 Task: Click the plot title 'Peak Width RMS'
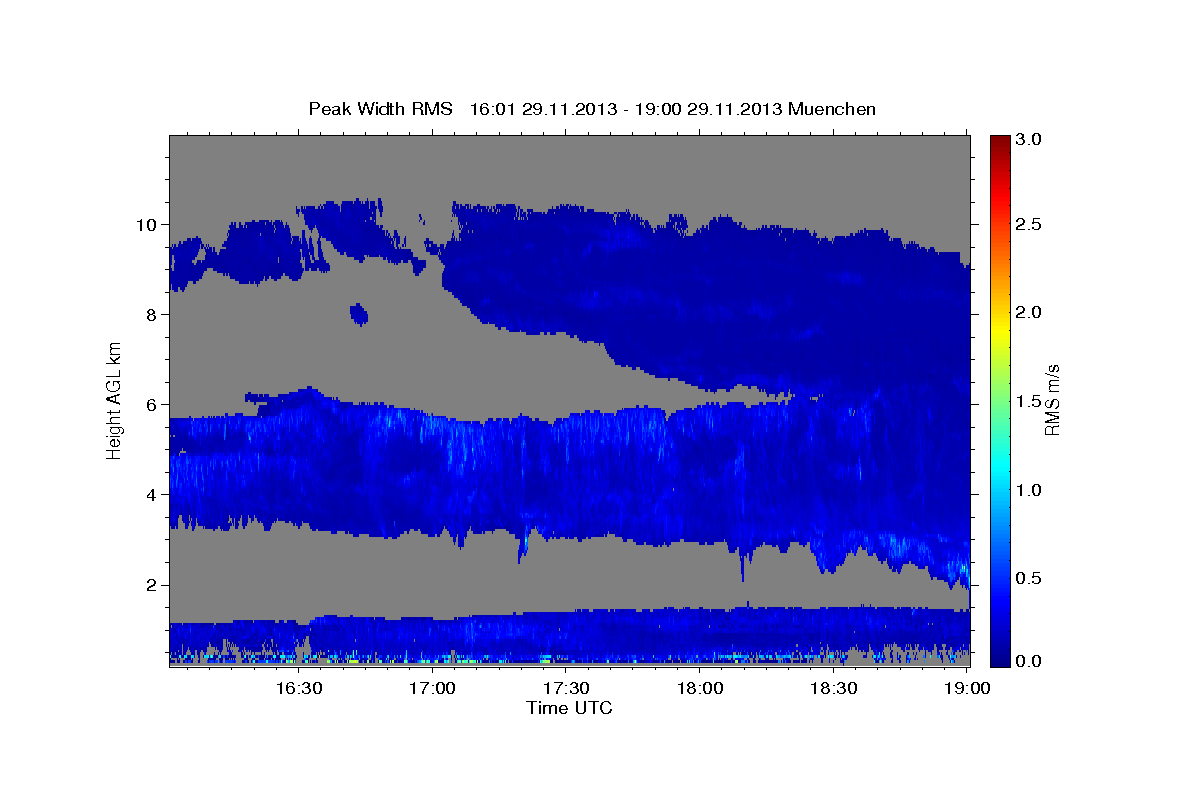[380, 108]
